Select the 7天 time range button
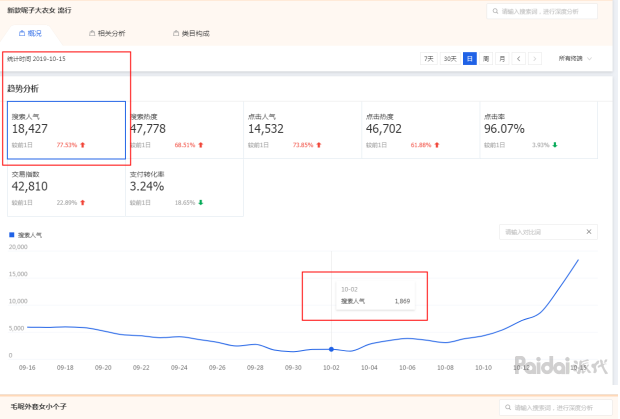The image size is (620, 419). tap(429, 59)
